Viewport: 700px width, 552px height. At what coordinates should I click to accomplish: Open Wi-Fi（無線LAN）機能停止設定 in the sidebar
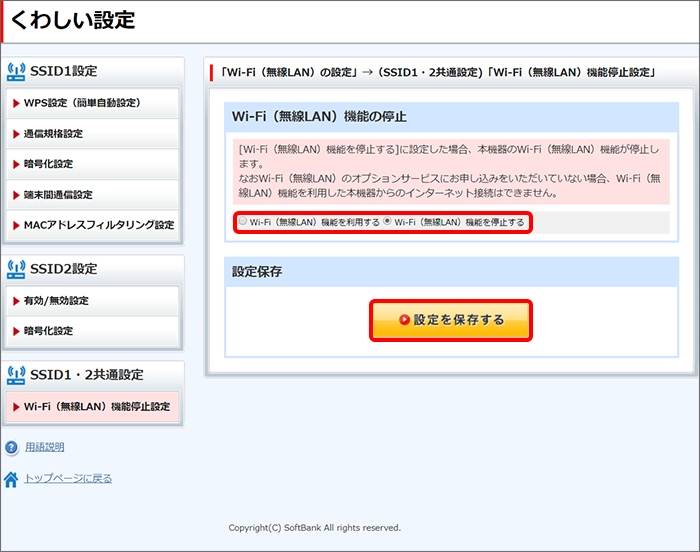click(92, 407)
